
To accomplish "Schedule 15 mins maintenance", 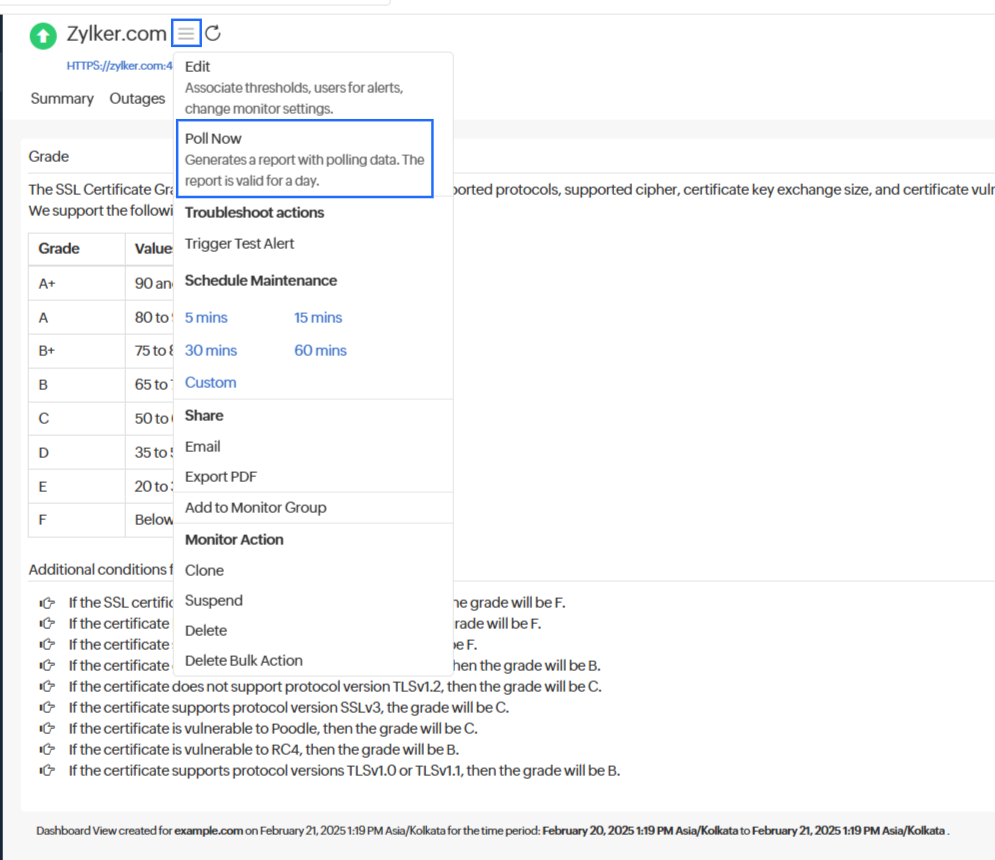I will (318, 318).
